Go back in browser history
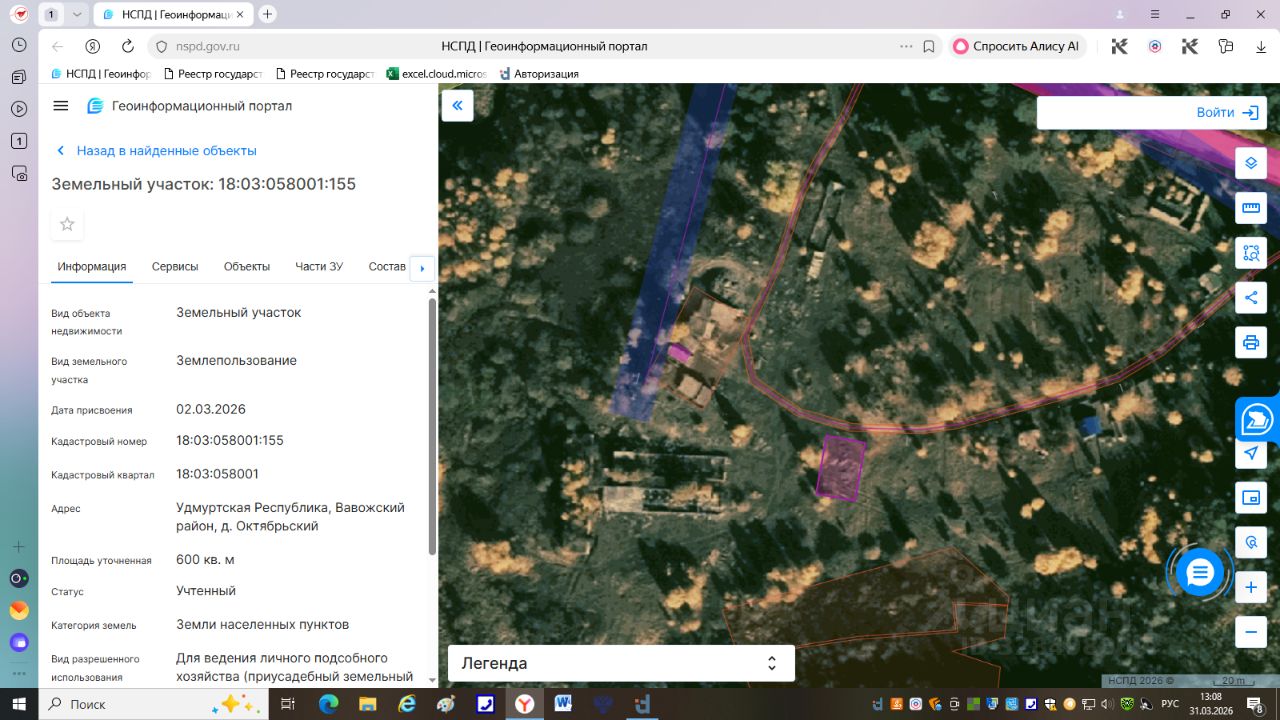This screenshot has height=720, width=1280. click(57, 46)
